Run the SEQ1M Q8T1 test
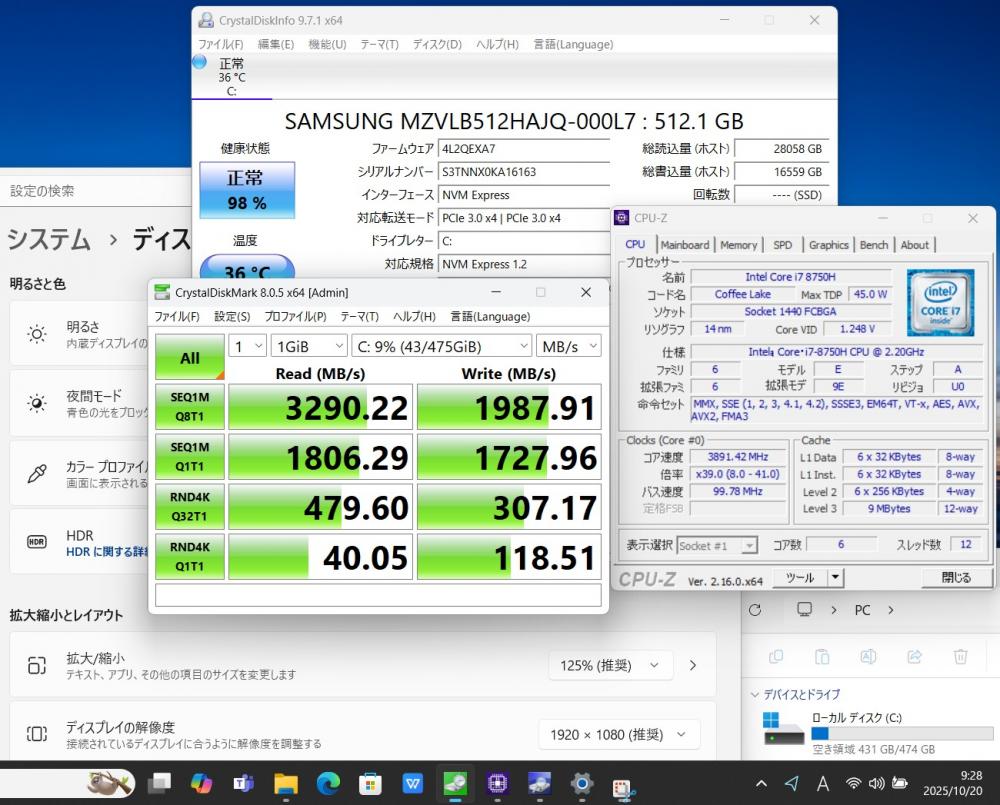Viewport: 1000px width, 805px height. click(189, 408)
